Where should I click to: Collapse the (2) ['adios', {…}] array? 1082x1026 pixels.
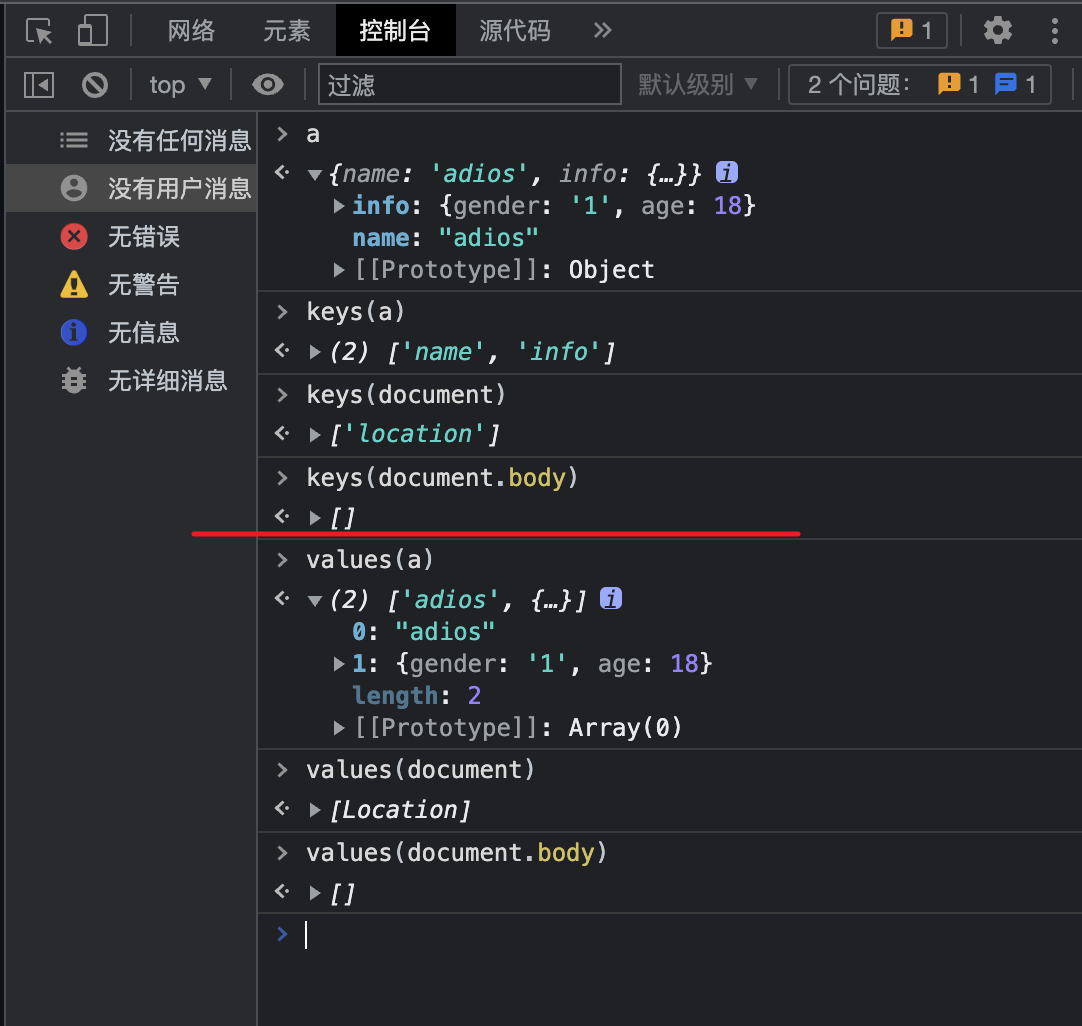coord(315,600)
